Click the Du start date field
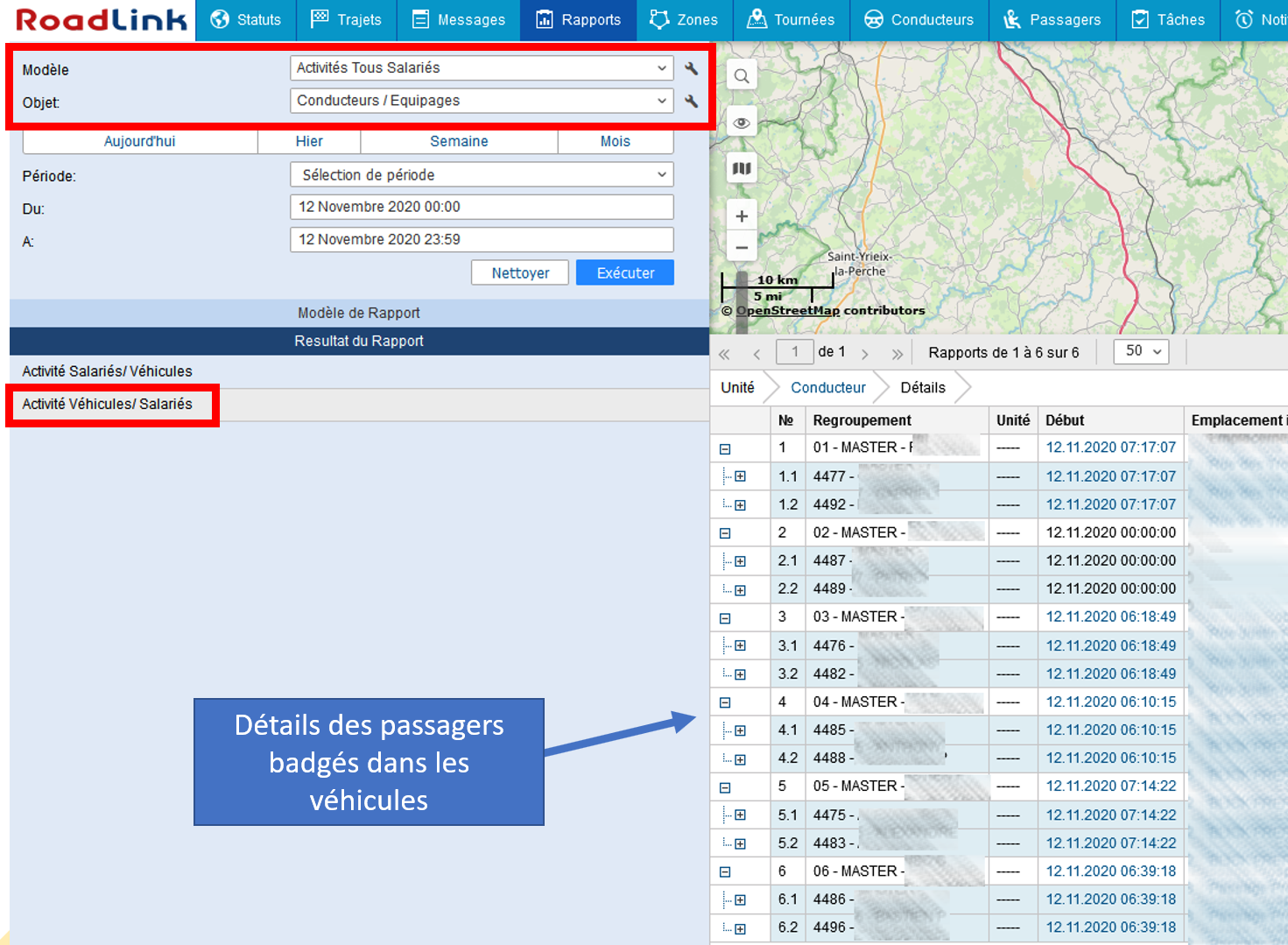 pos(481,207)
